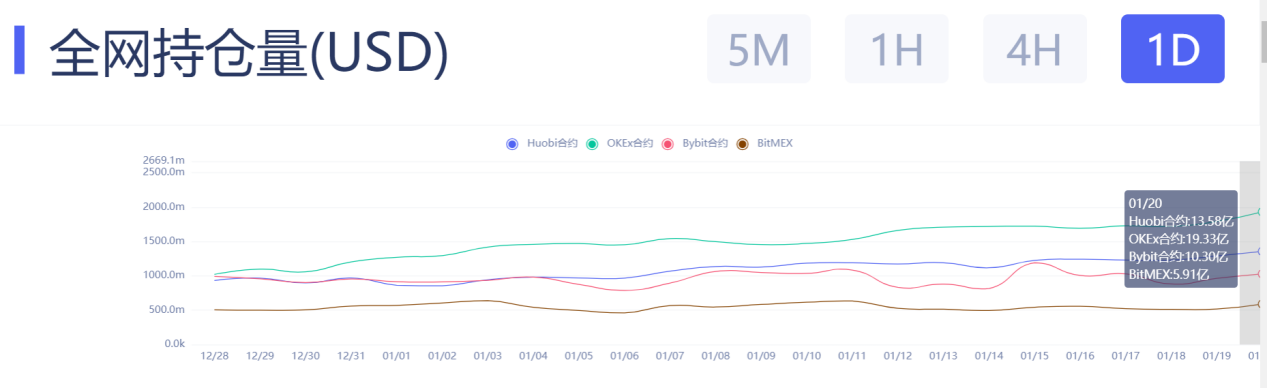Screen dimensions: 1267x388
Task: Toggle Bybit合约 series in legend
Action: pos(694,144)
